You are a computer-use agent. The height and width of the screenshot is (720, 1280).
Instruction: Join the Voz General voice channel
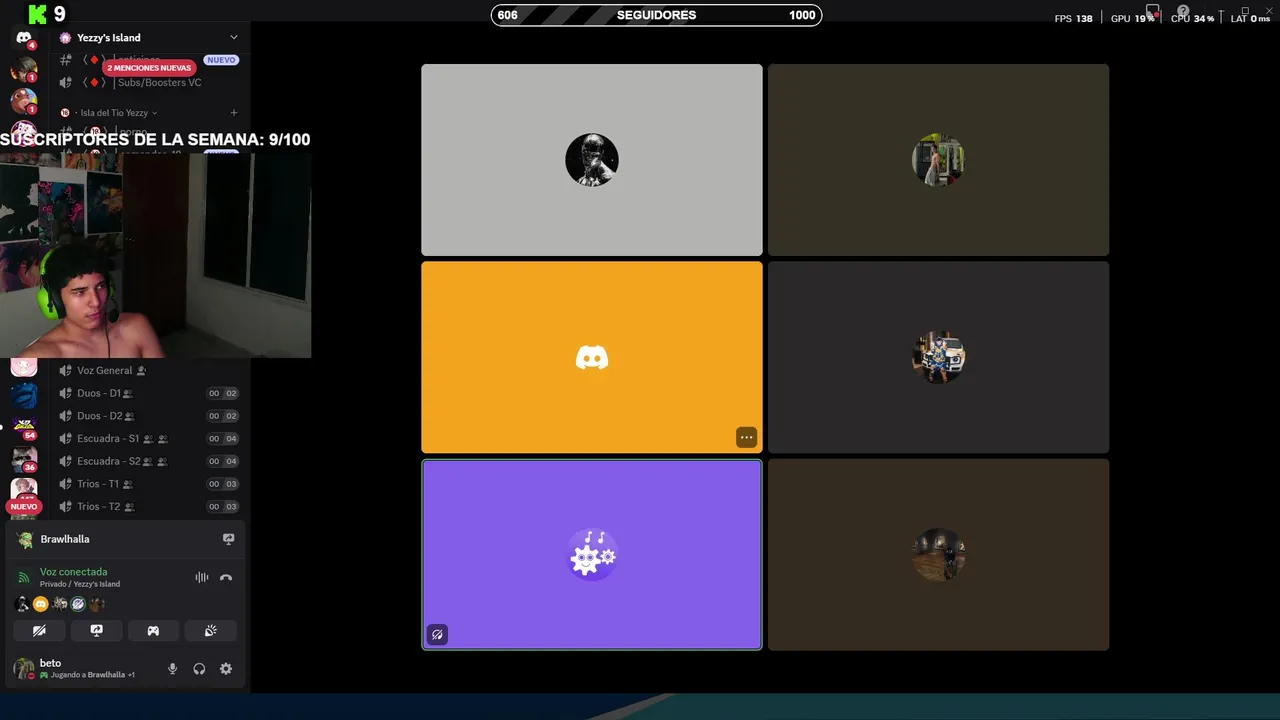coord(150,370)
